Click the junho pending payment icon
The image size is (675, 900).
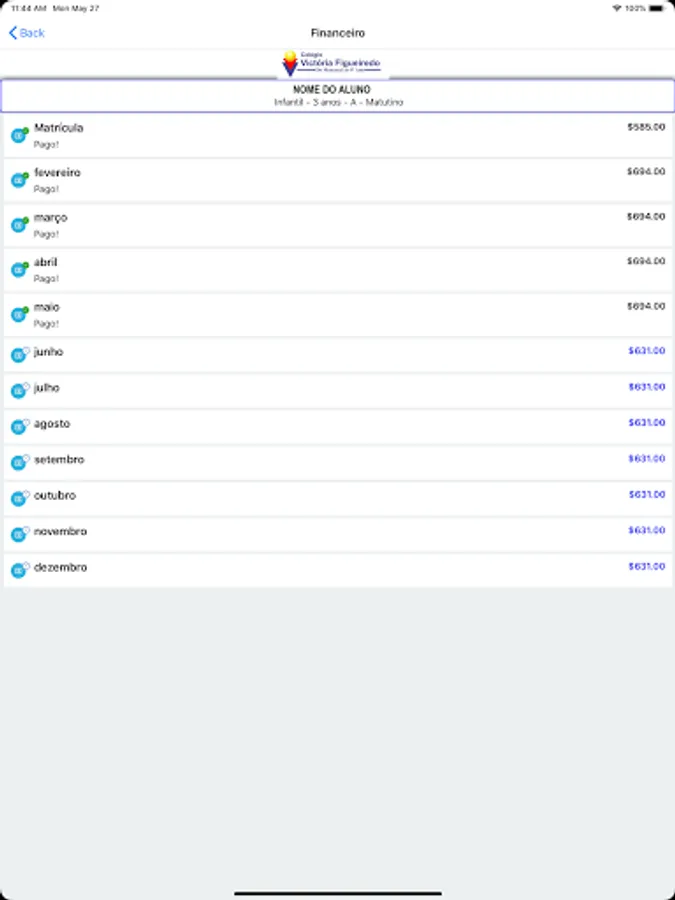tap(20, 355)
